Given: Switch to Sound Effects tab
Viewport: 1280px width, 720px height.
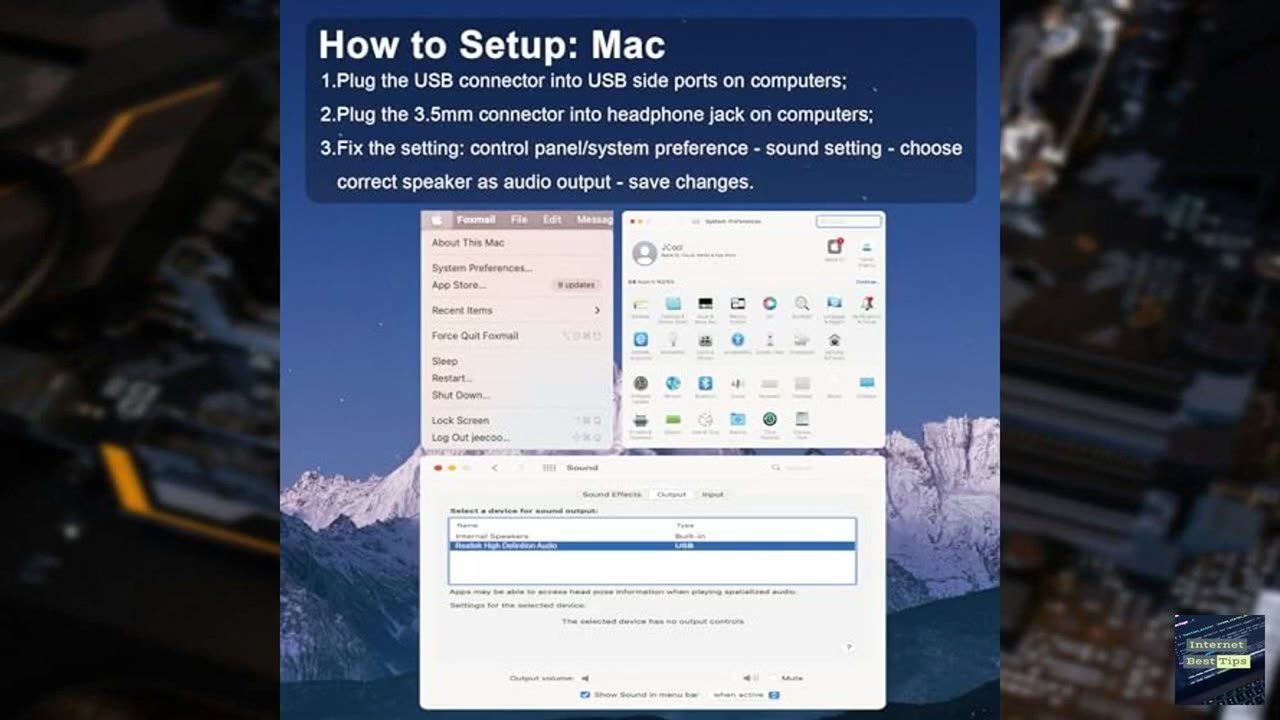Looking at the screenshot, I should point(612,494).
